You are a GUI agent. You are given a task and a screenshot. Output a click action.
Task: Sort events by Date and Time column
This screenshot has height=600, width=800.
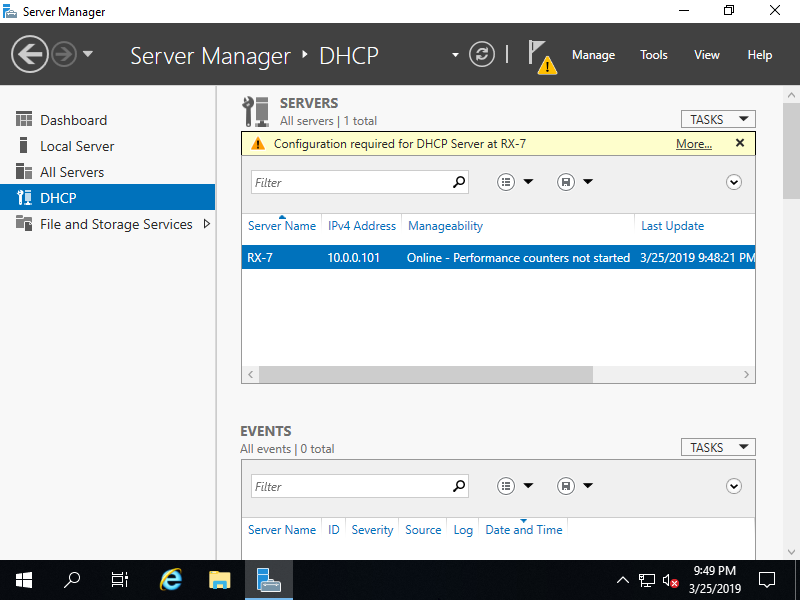[x=523, y=530]
